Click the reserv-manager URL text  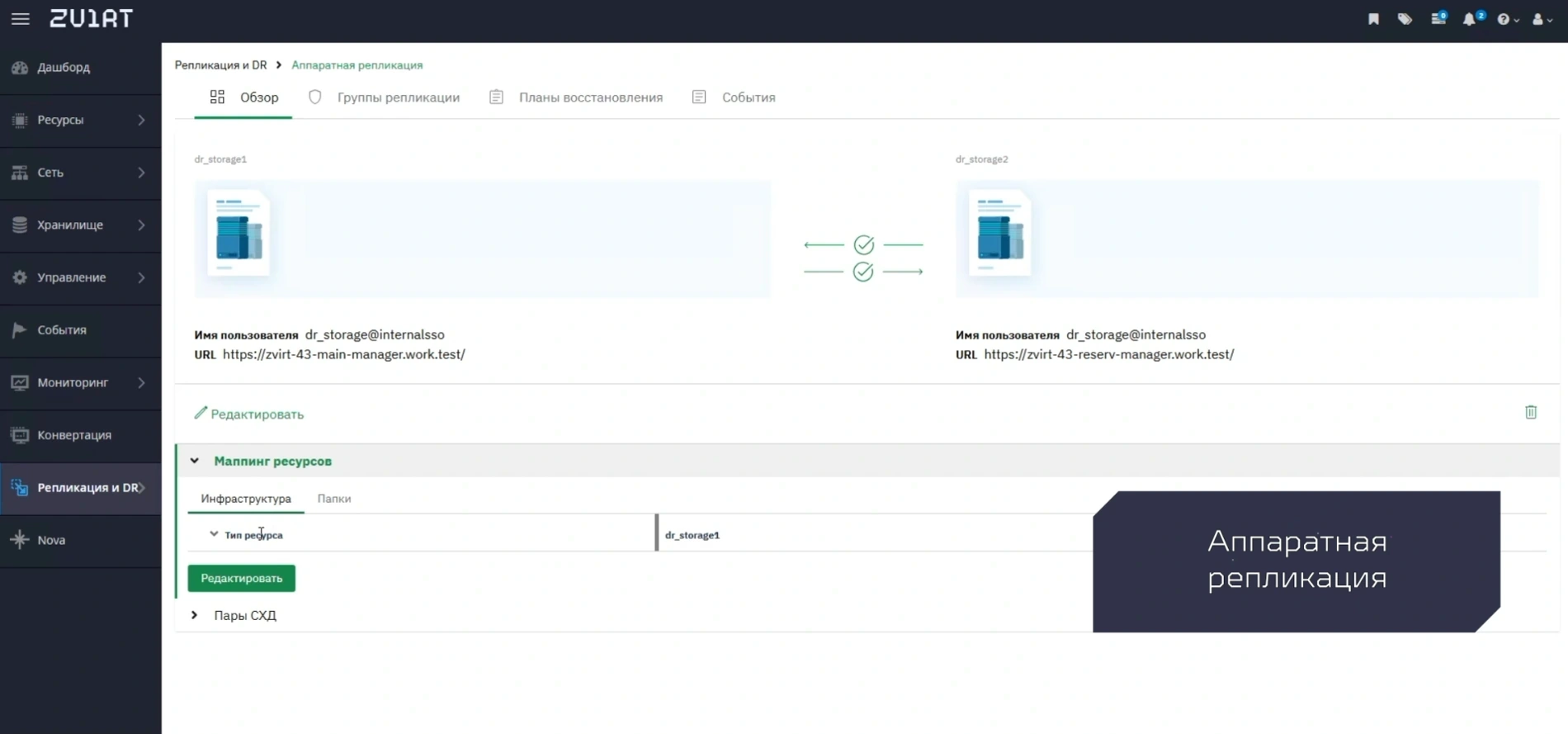(x=1109, y=354)
